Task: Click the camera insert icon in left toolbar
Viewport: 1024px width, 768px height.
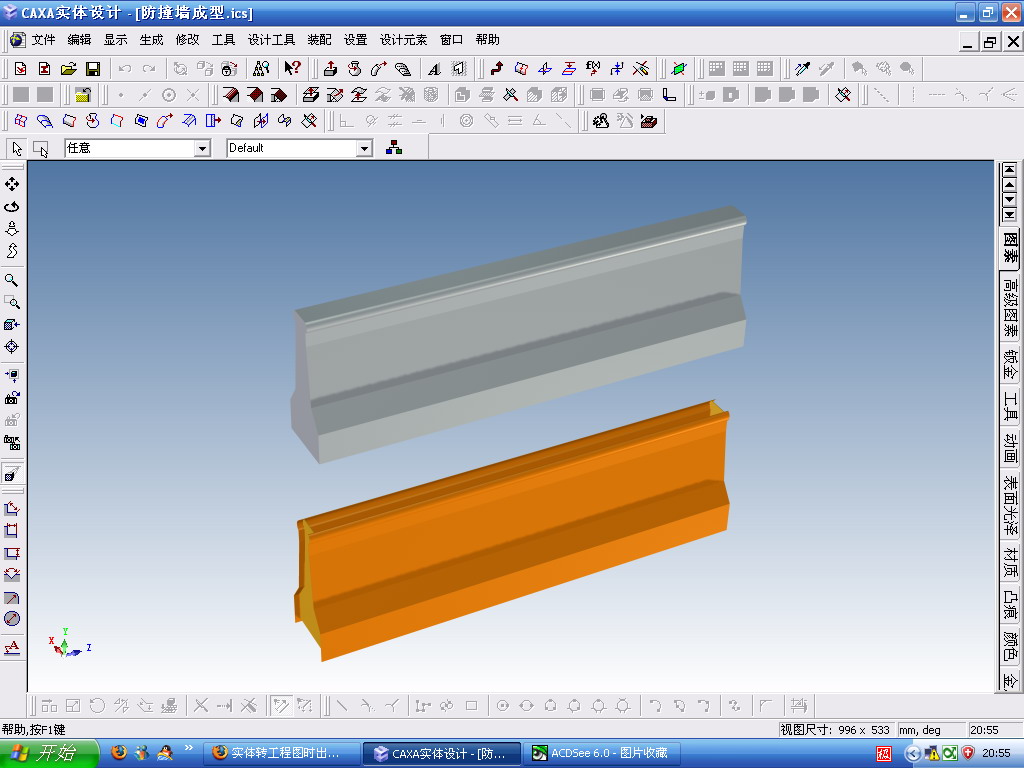Action: click(12, 398)
